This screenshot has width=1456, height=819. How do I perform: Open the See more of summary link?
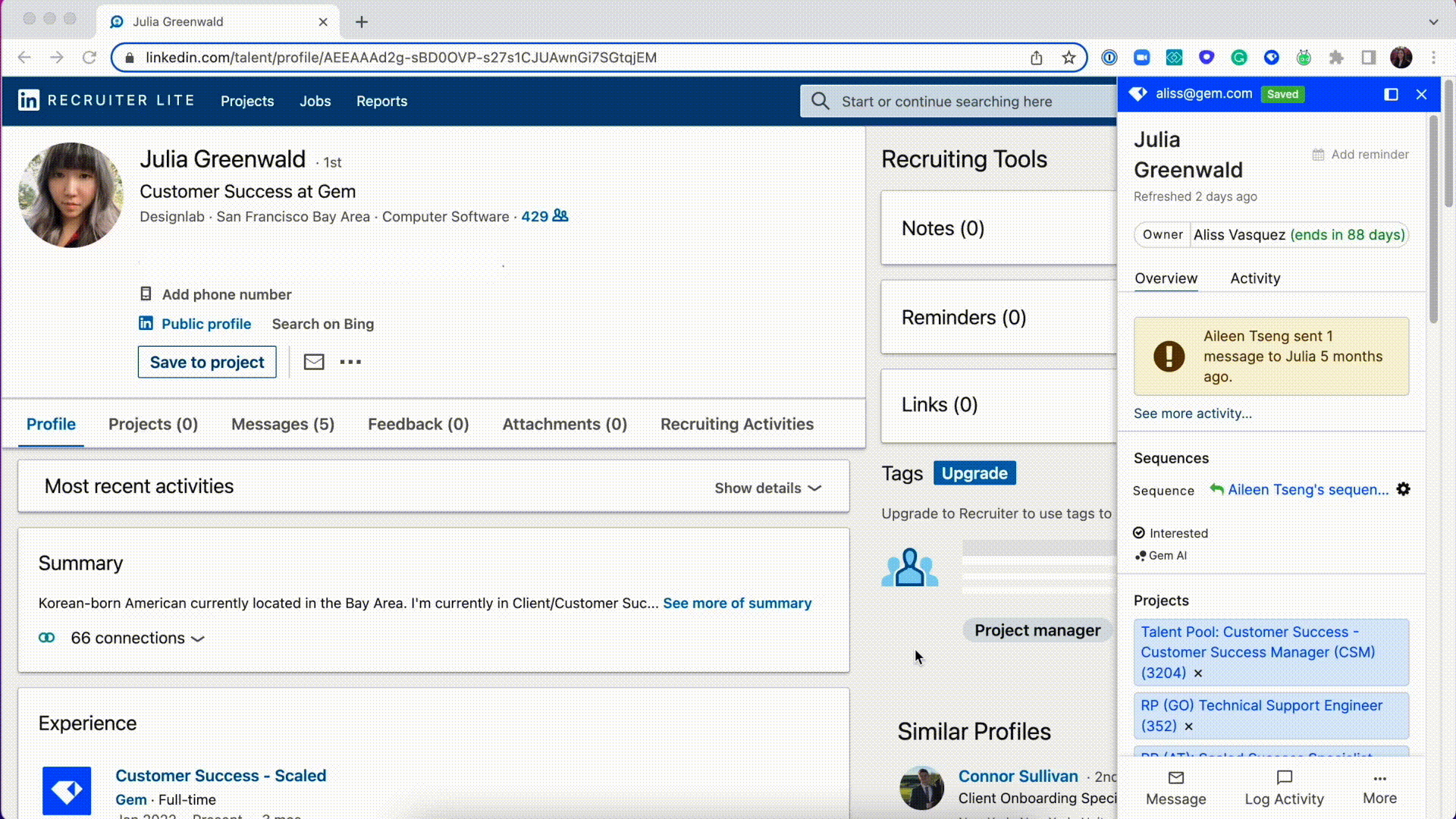(x=737, y=603)
